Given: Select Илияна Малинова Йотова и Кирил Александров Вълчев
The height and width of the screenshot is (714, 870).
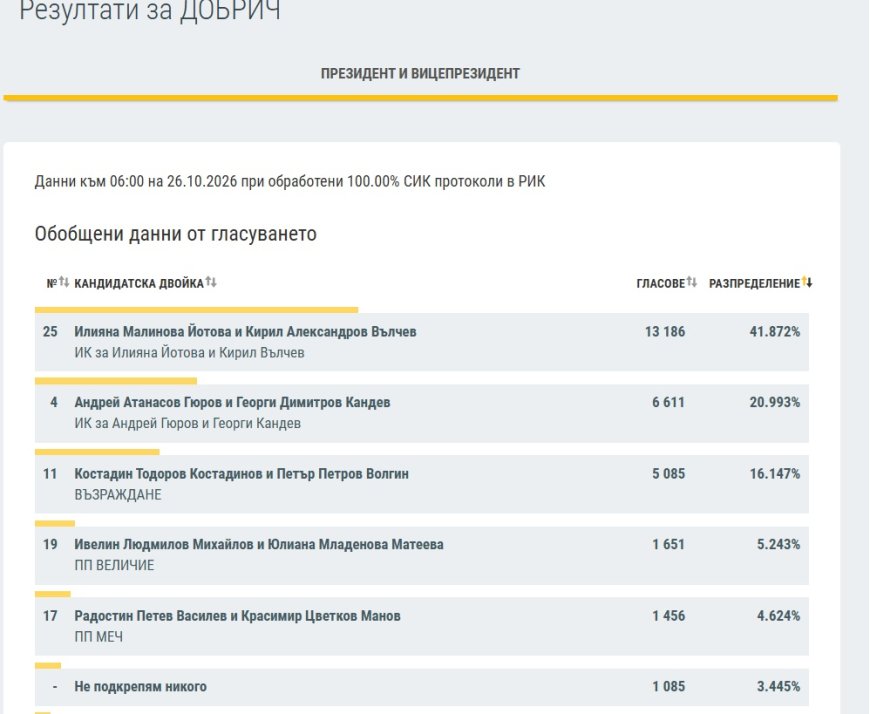Looking at the screenshot, I should [x=245, y=332].
